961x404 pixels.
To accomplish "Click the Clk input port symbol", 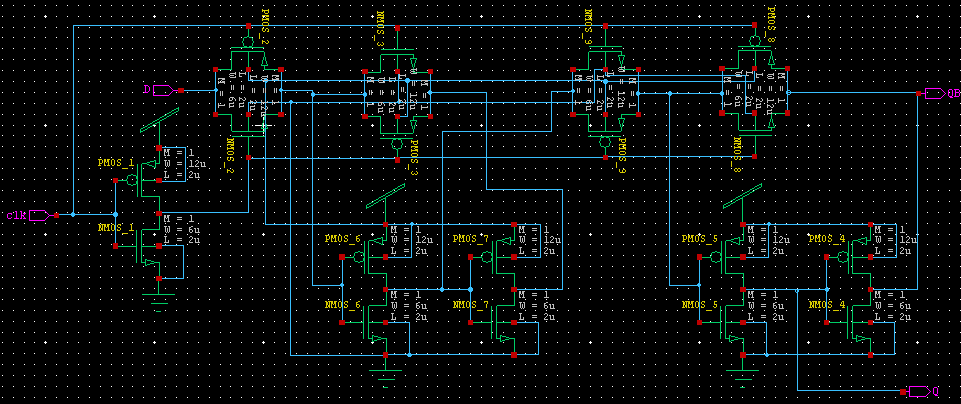I will point(39,215).
